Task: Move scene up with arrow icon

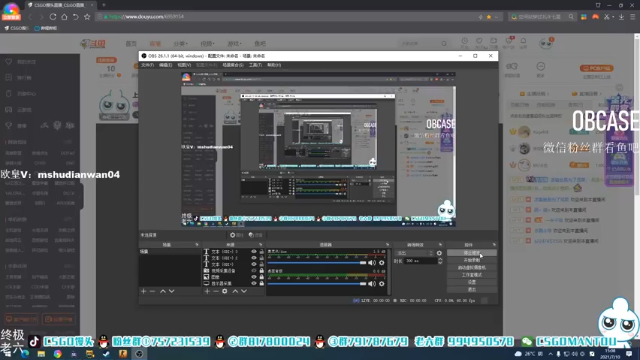Action: [x=162, y=291]
